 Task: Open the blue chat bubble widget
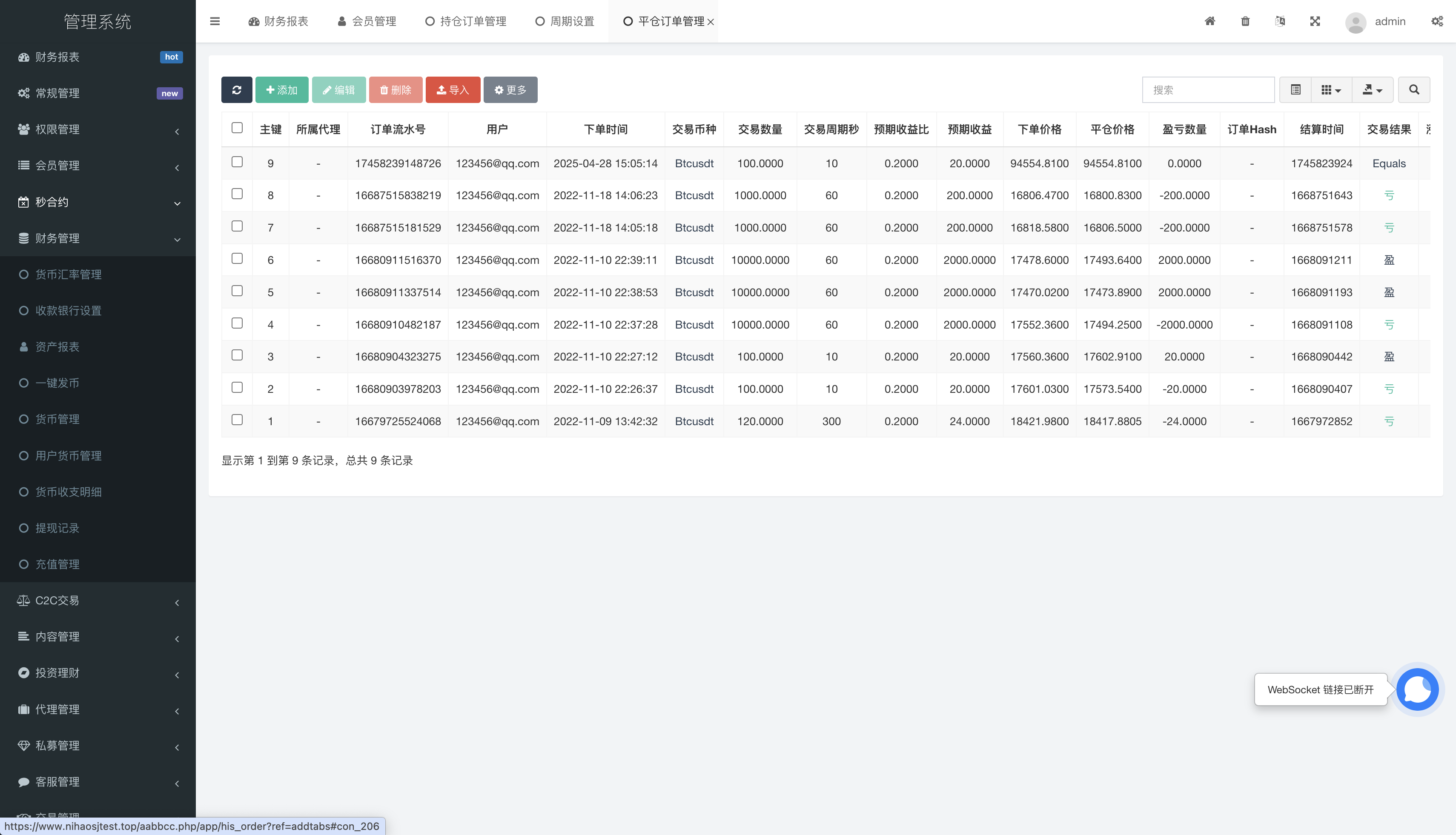[1417, 689]
